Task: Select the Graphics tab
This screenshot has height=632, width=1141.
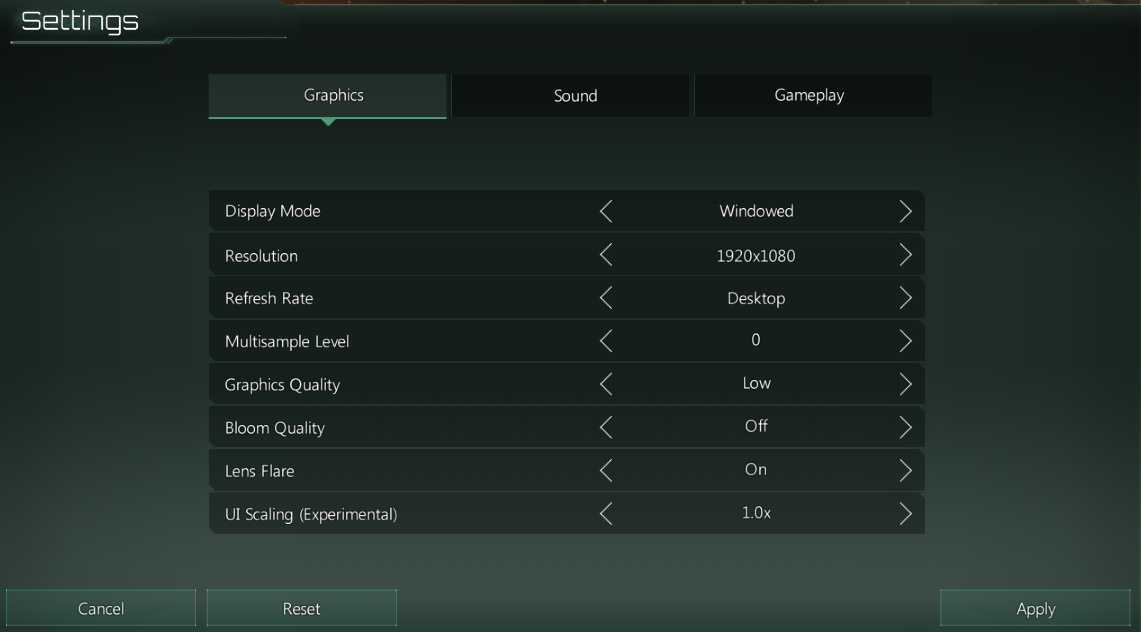Action: tap(333, 96)
